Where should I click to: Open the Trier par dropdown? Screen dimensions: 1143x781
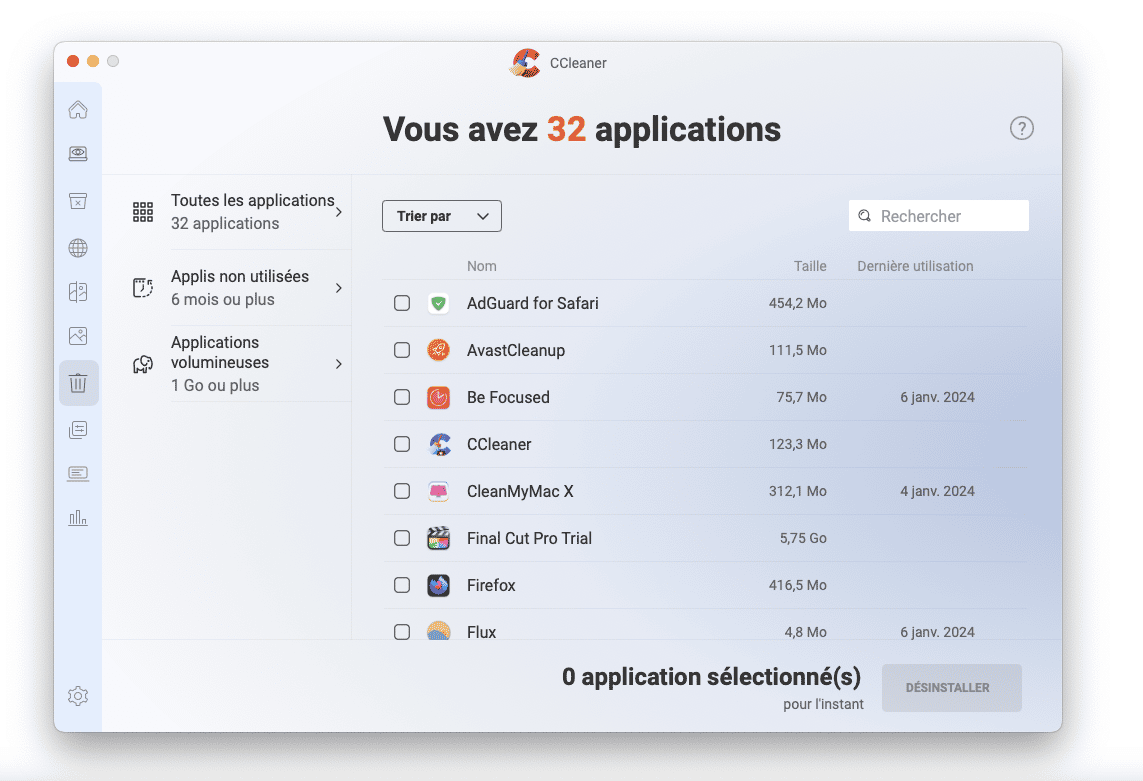pyautogui.click(x=442, y=216)
